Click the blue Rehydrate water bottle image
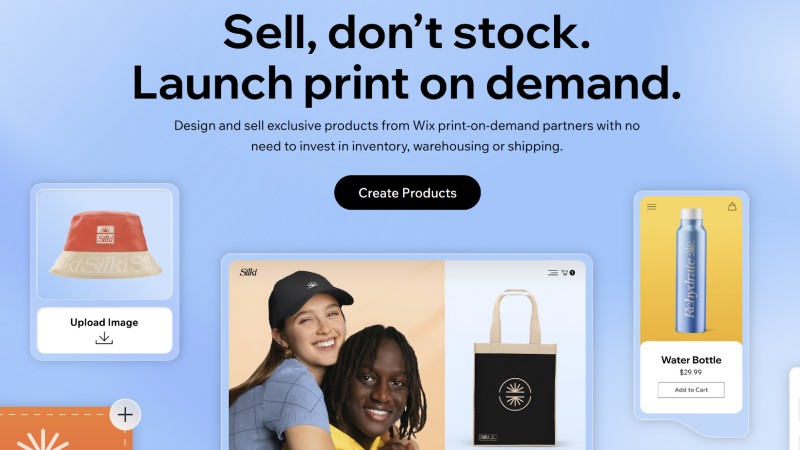Viewport: 800px width, 450px height. click(691, 270)
